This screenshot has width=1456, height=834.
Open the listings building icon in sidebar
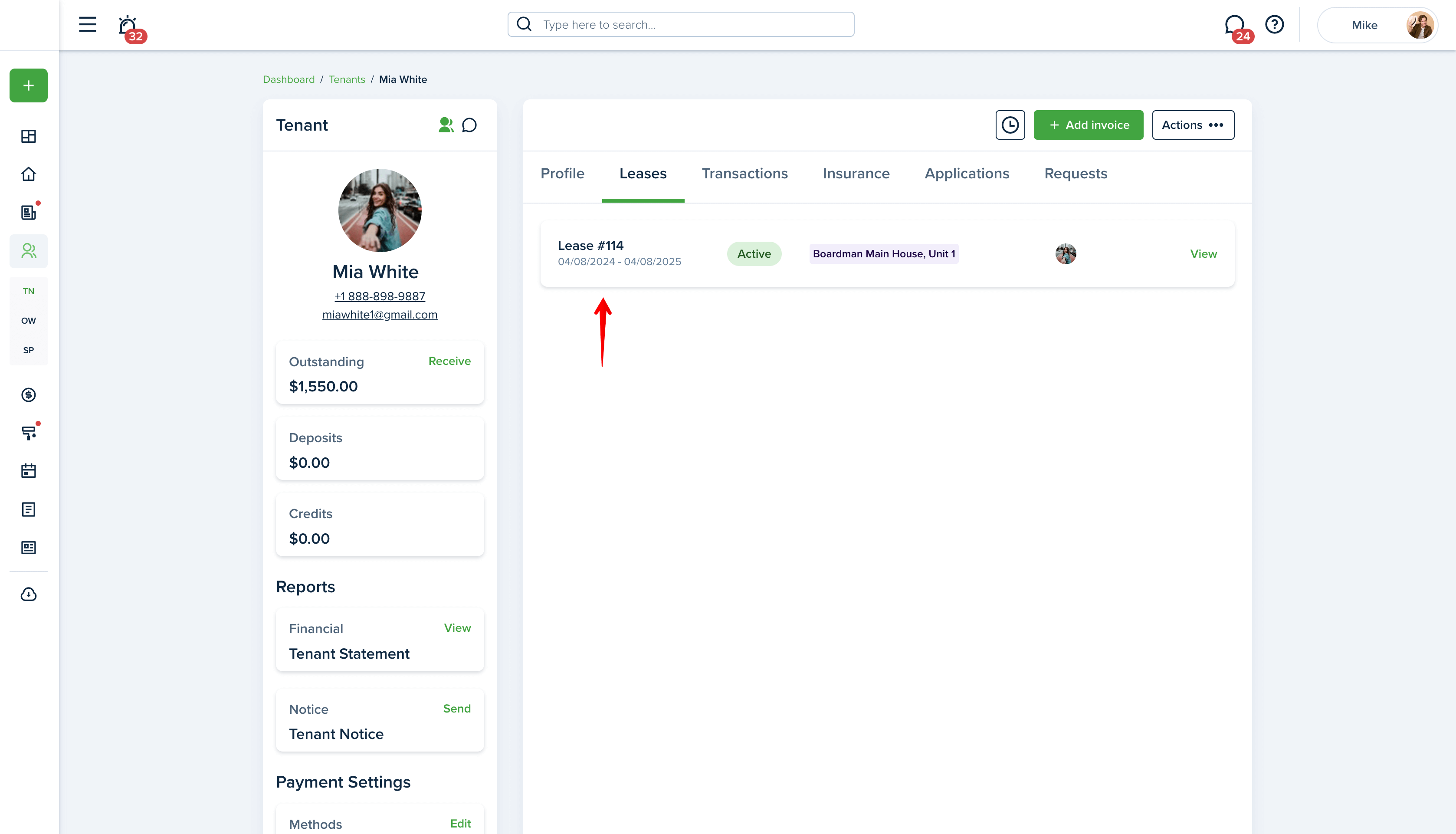tap(29, 213)
